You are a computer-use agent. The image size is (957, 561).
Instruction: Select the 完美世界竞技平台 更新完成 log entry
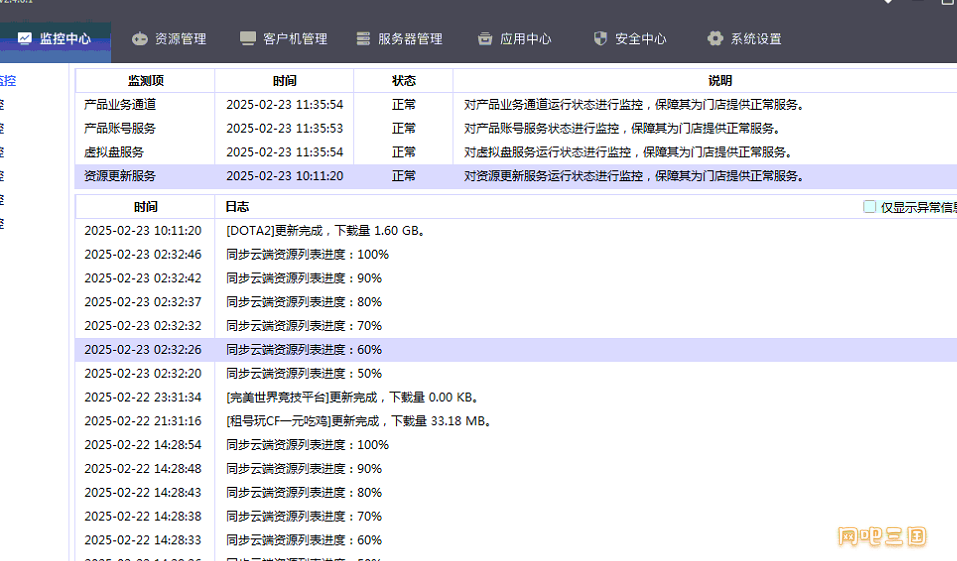(516, 397)
